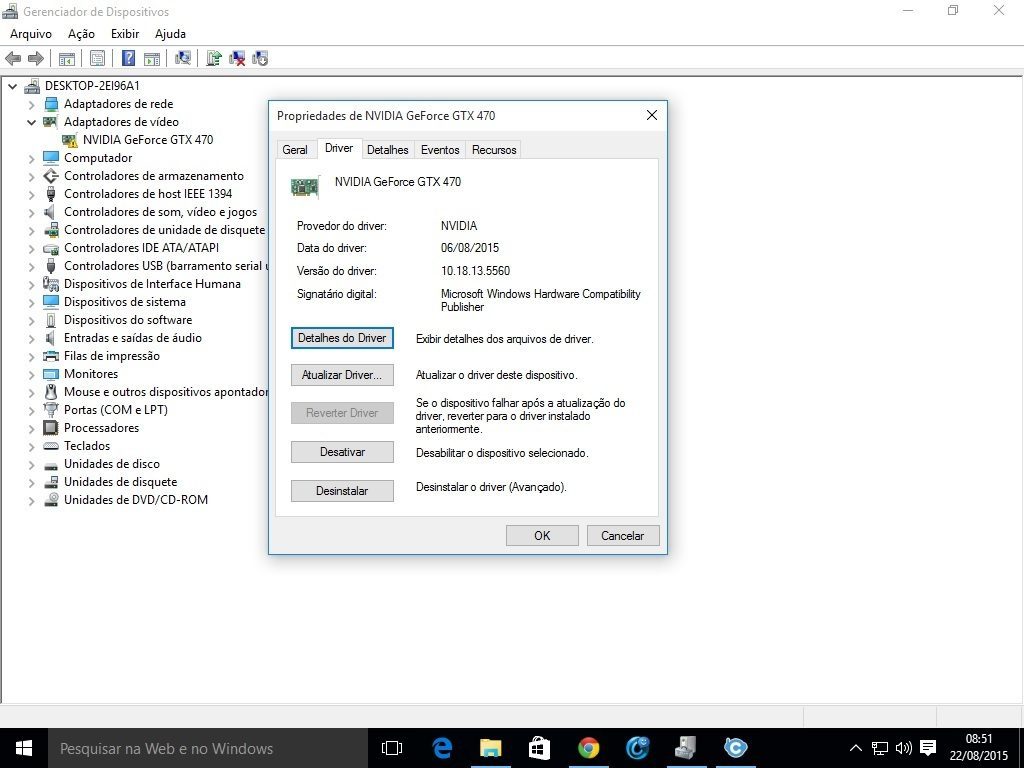1024x768 pixels.
Task: Collapse the DESKTOP-2EI96A1 root node
Action: point(12,86)
